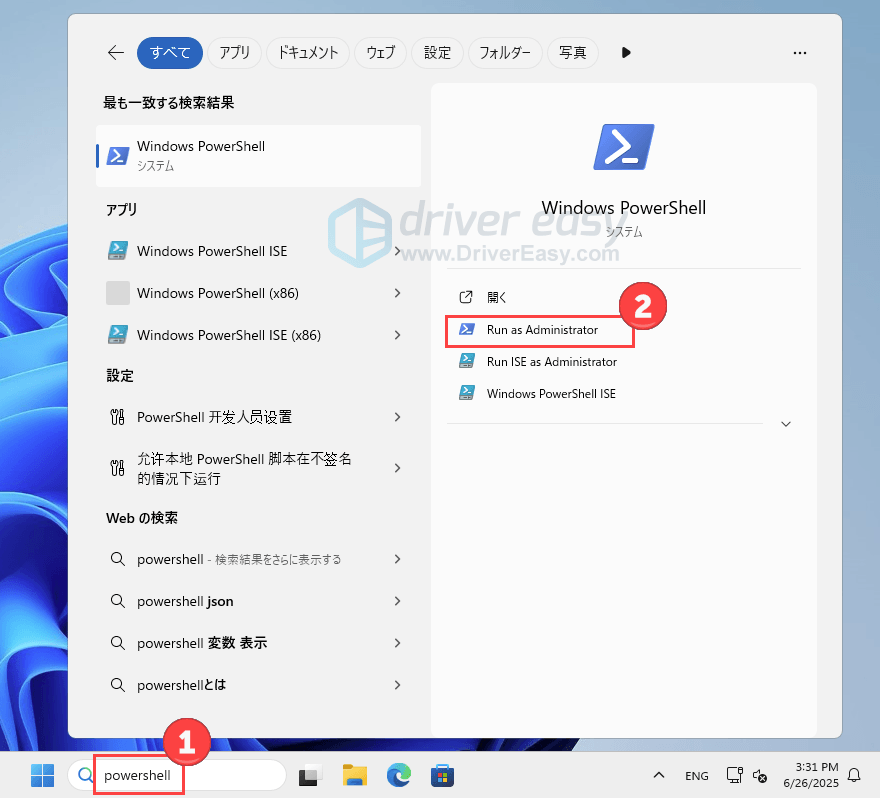Go back with the left arrow
Image resolution: width=880 pixels, height=798 pixels.
116,53
